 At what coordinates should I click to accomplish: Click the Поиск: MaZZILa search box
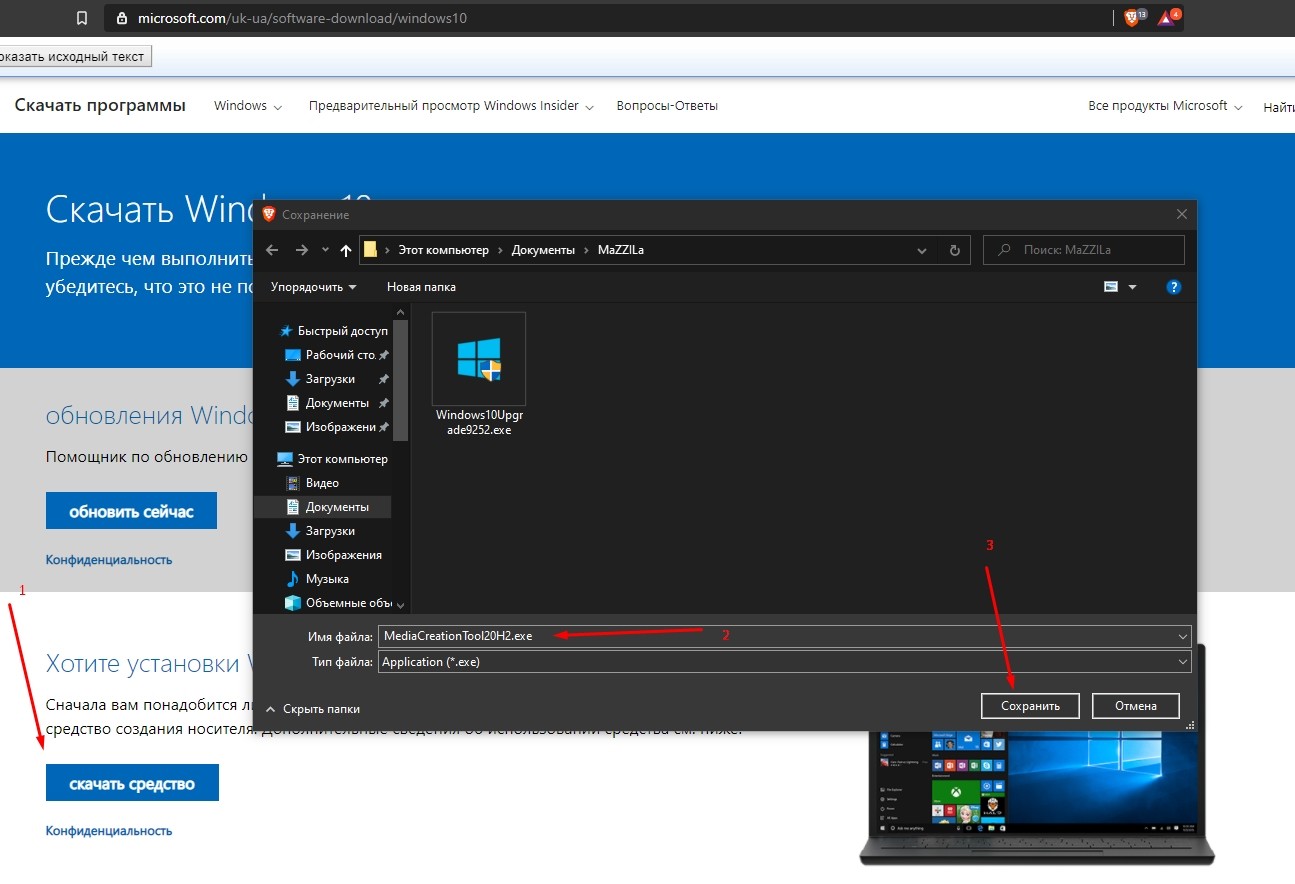tap(1084, 250)
